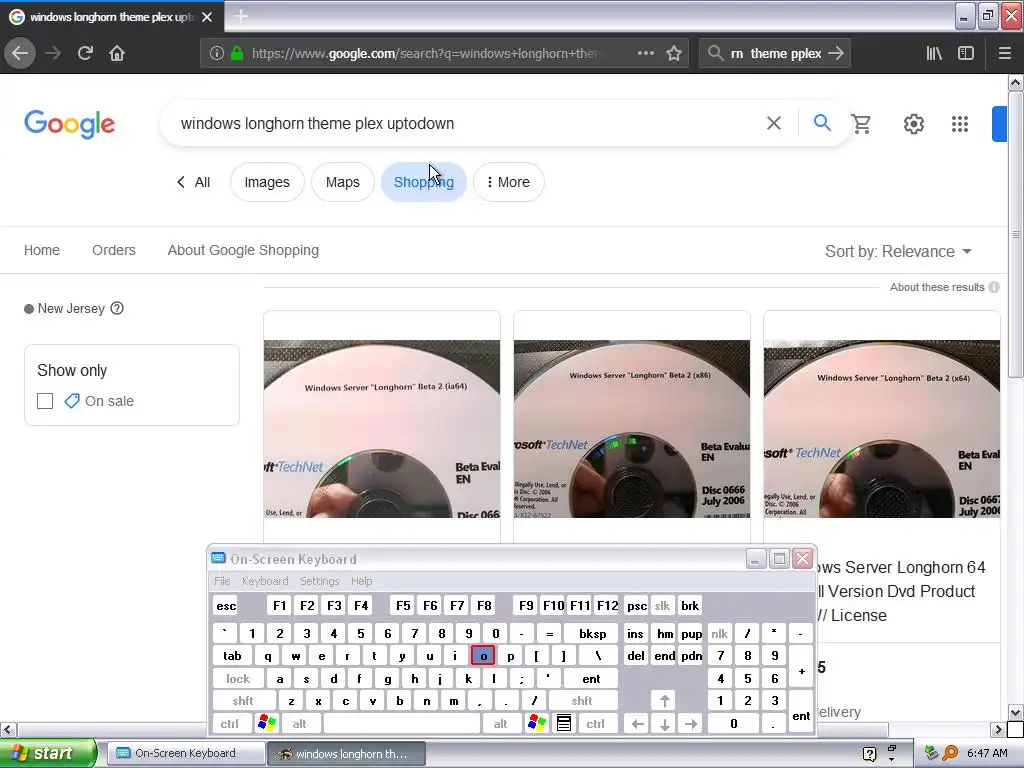
Task: Switch to the Images tab
Action: pyautogui.click(x=267, y=182)
